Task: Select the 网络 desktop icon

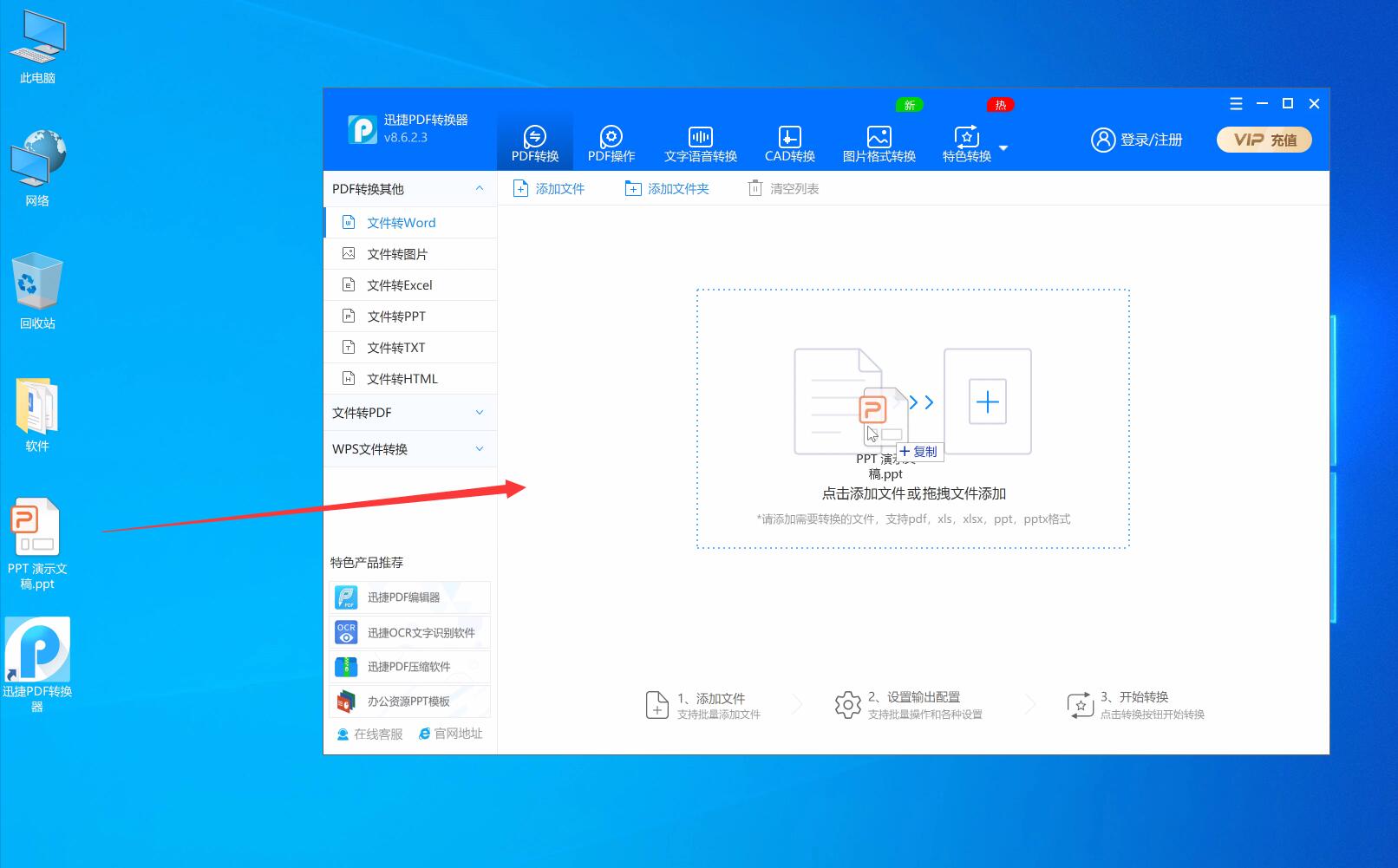Action: tap(37, 169)
